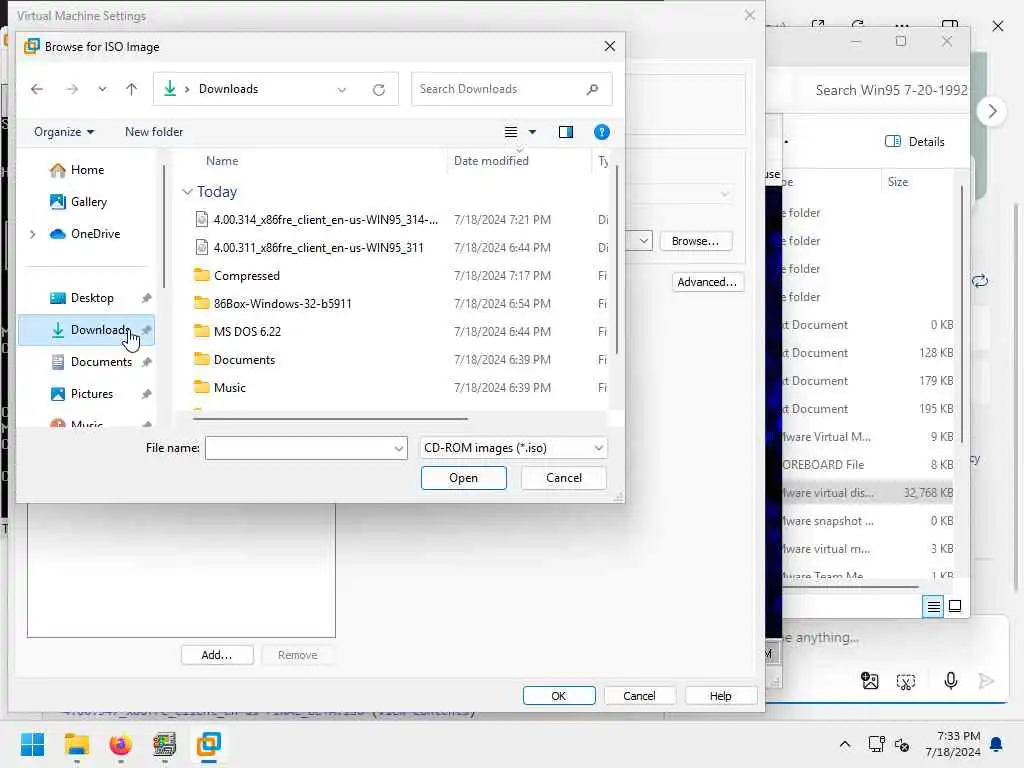Open the Organize menu

[x=64, y=132]
